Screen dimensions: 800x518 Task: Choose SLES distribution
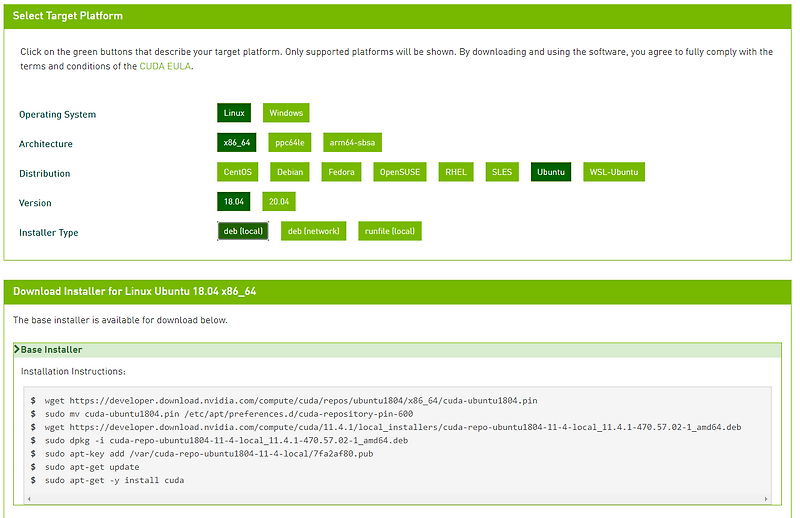pos(502,172)
